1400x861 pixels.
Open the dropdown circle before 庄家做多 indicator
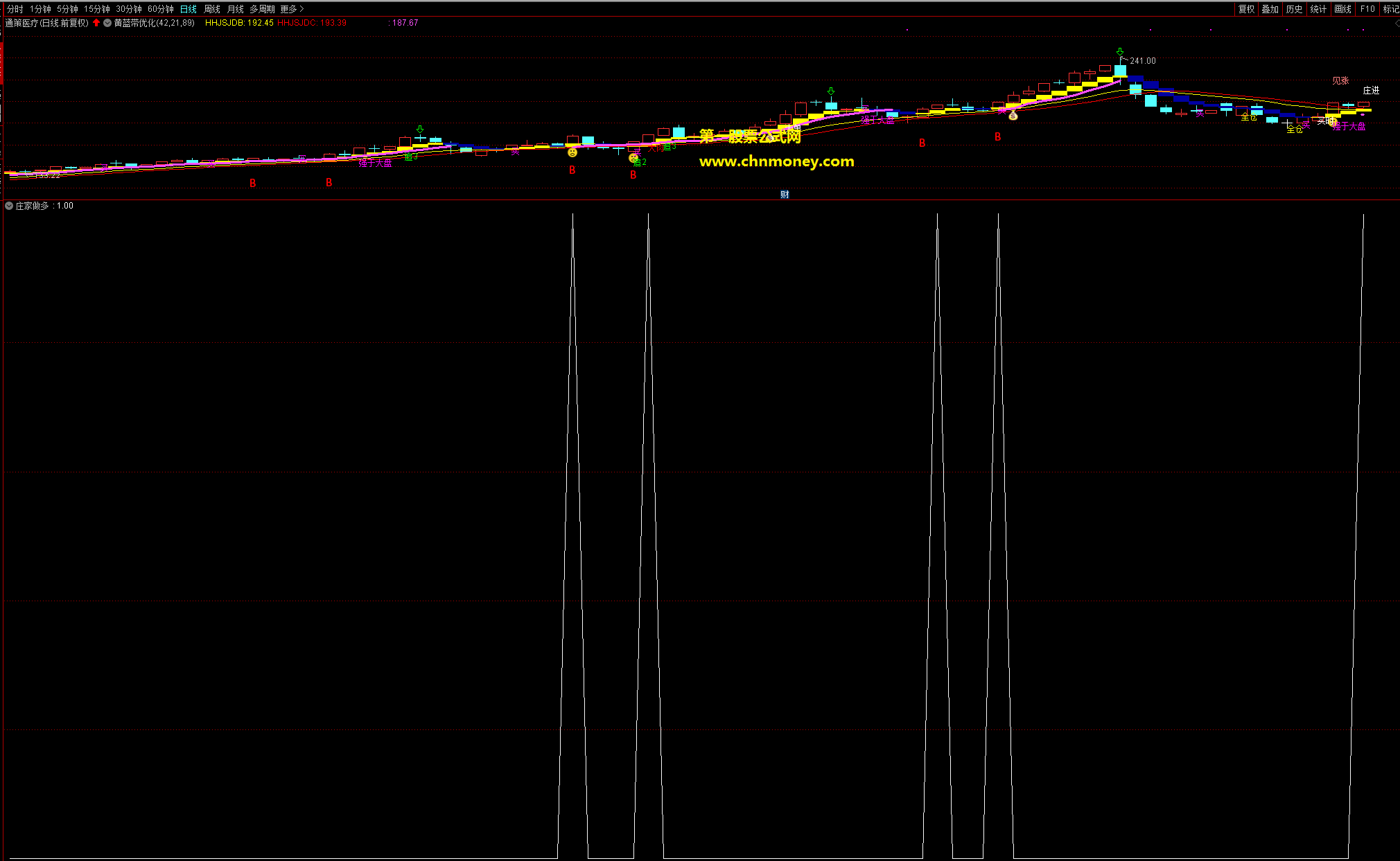pyautogui.click(x=9, y=206)
